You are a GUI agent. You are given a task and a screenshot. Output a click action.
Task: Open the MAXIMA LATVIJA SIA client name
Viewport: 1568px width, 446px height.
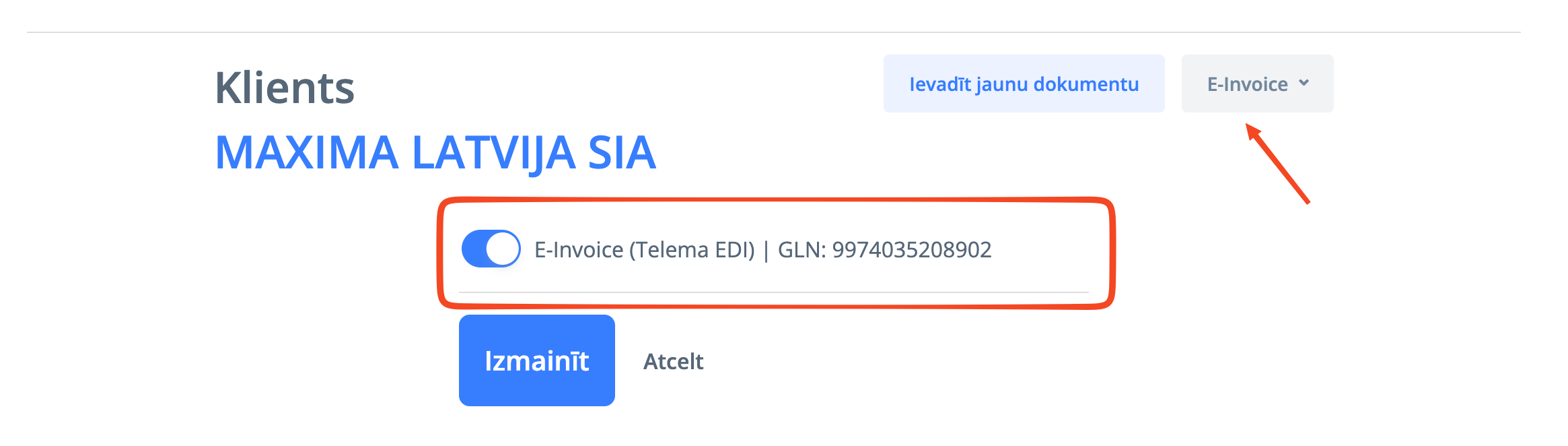(435, 152)
